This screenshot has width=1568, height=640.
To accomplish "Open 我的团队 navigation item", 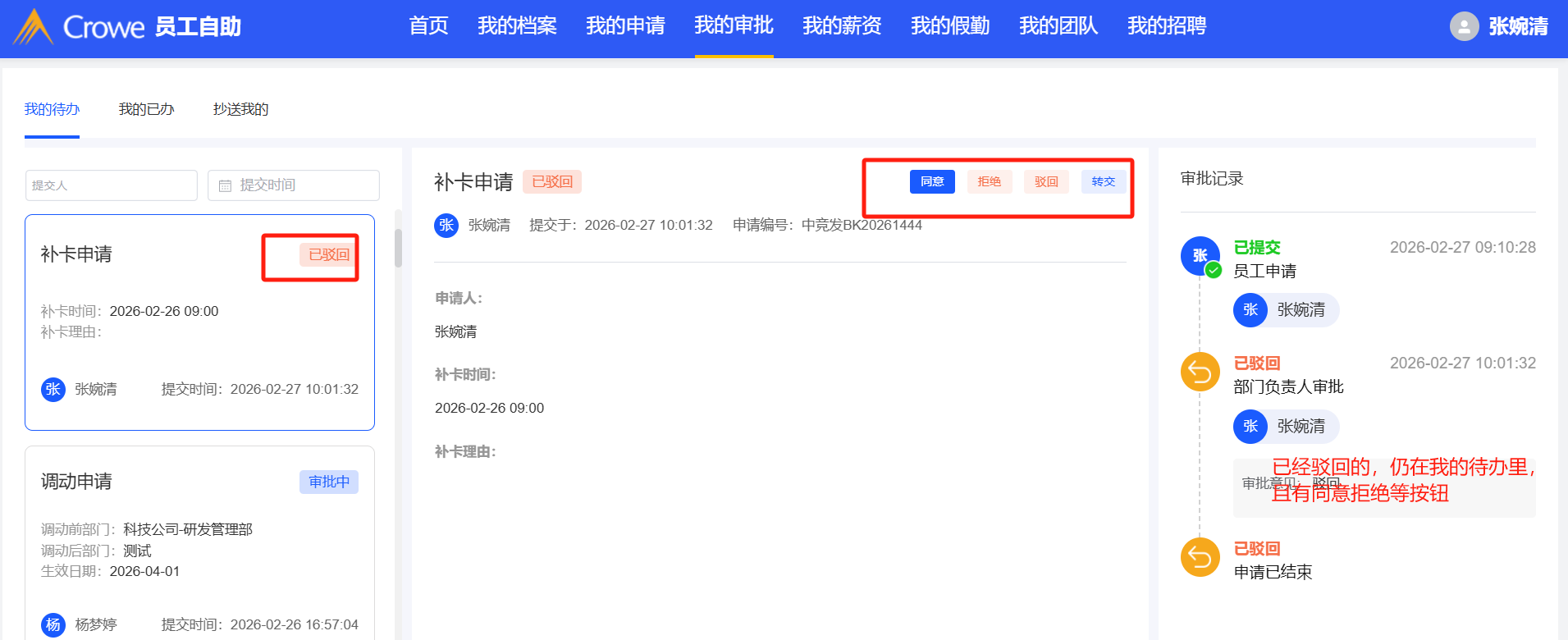I will point(1058,26).
